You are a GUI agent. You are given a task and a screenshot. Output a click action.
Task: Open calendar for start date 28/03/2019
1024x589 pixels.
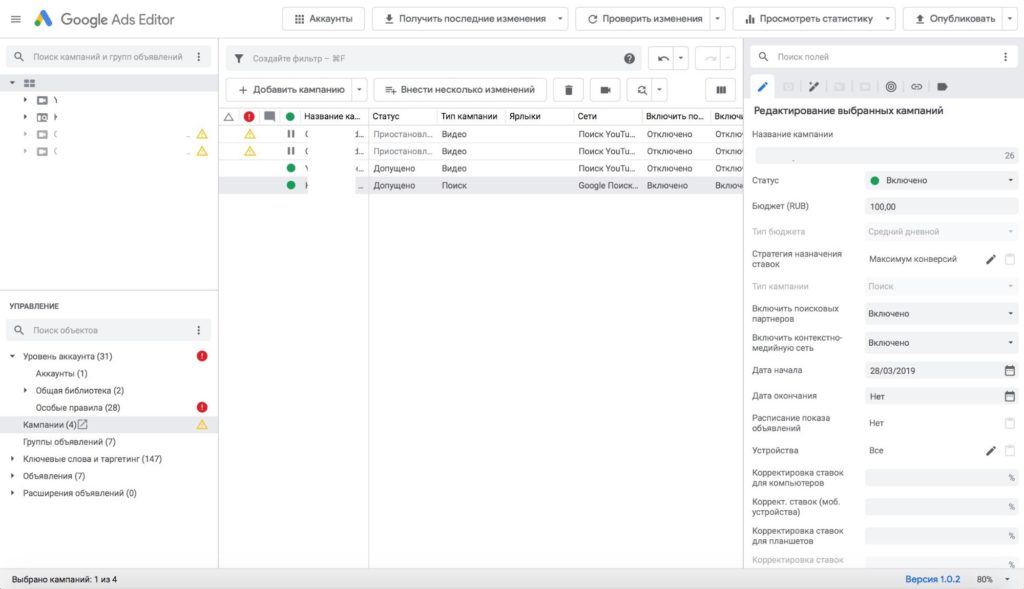tap(1009, 370)
